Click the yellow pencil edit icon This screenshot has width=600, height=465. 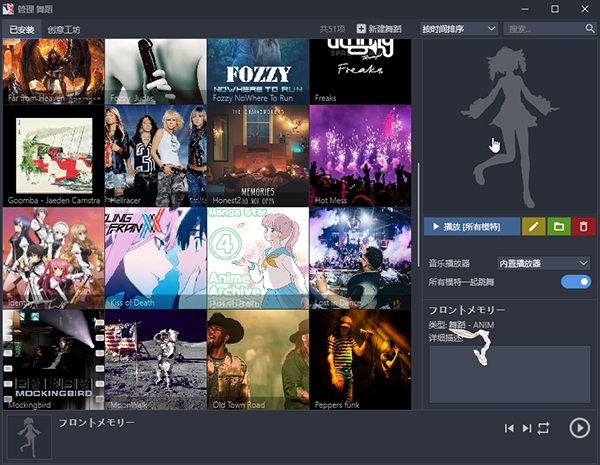[x=533, y=227]
